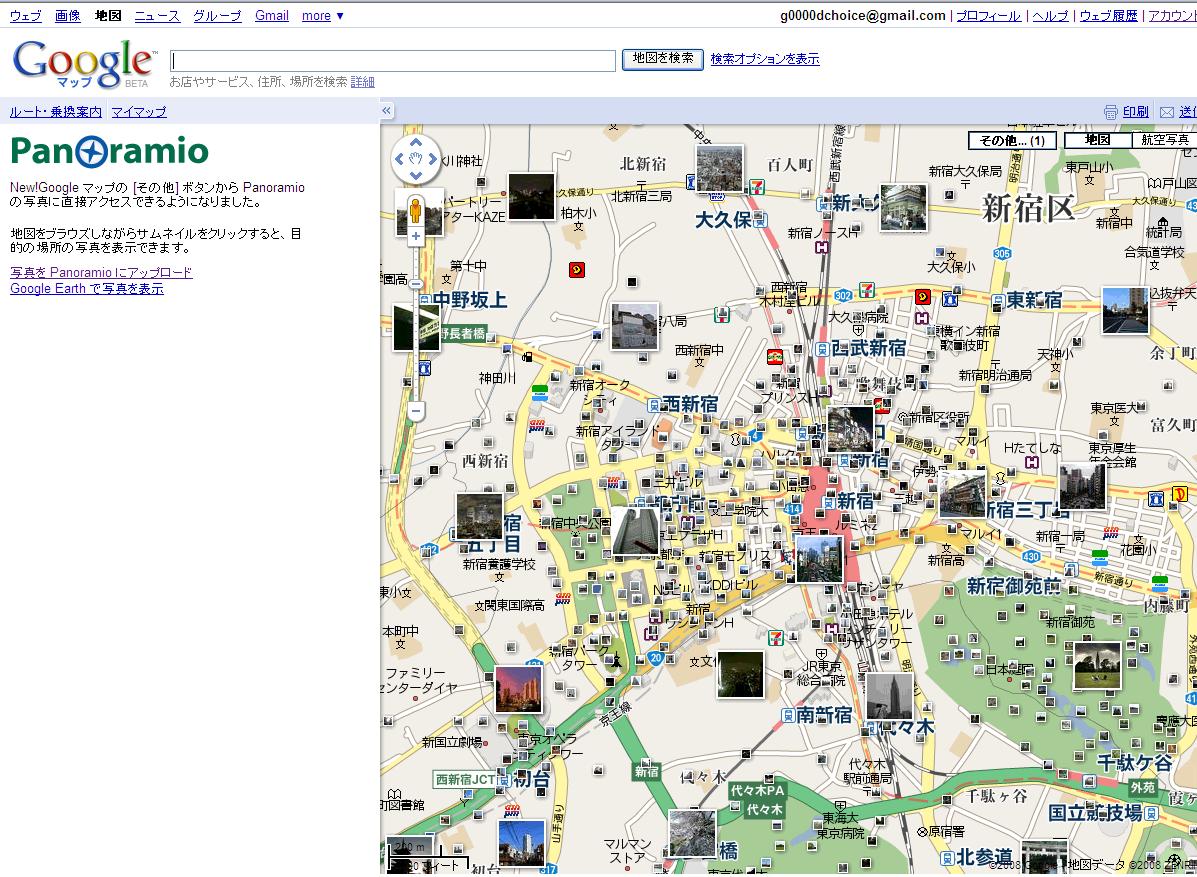Viewport: 1197px width, 877px height.
Task: Follow 写真を Panoramio にアップロード link
Action: click(102, 272)
